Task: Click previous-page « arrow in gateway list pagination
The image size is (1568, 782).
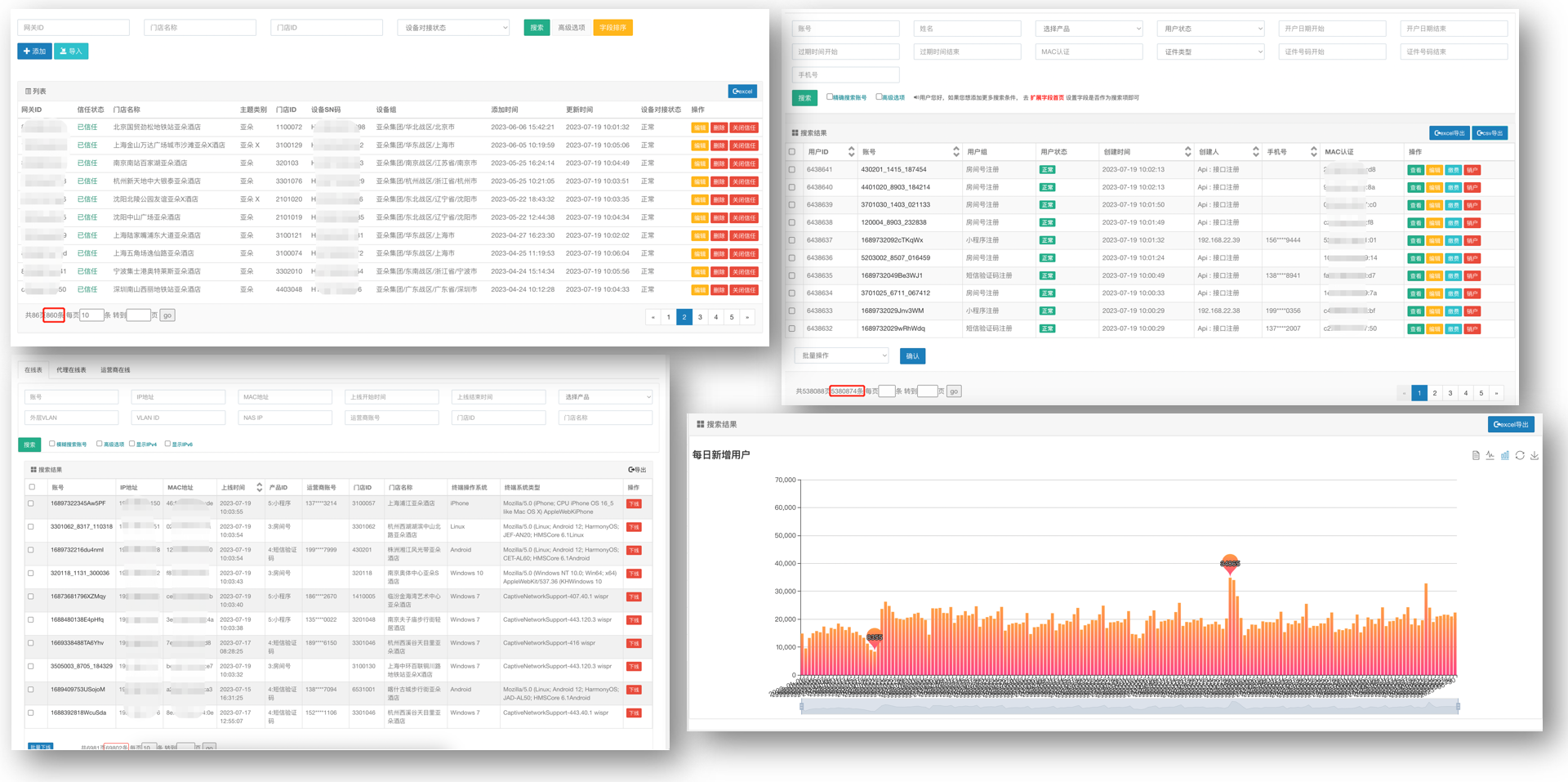Action: [653, 317]
